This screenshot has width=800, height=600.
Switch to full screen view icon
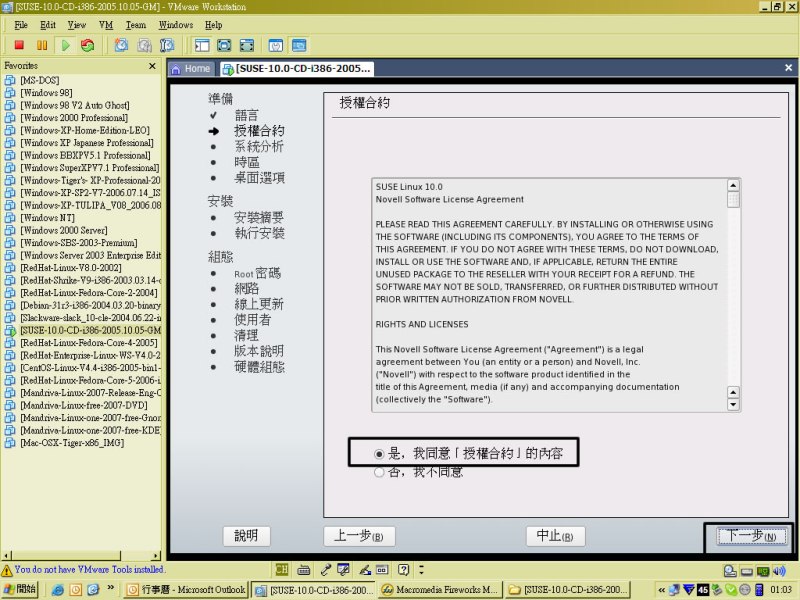224,45
